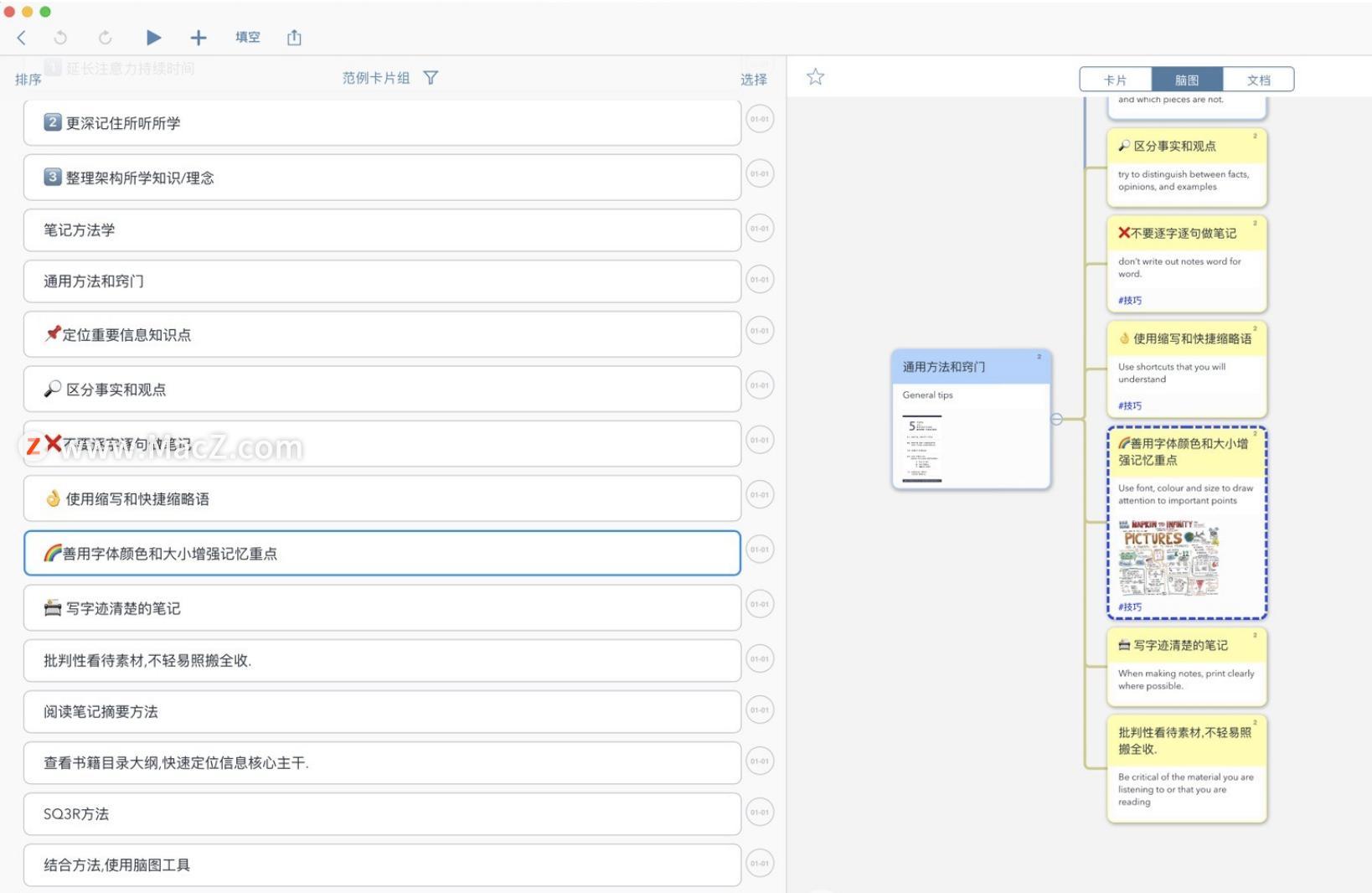Select the 区分事实和观点 yellow mind map node
This screenshot has width=1372, height=893.
click(x=1186, y=166)
